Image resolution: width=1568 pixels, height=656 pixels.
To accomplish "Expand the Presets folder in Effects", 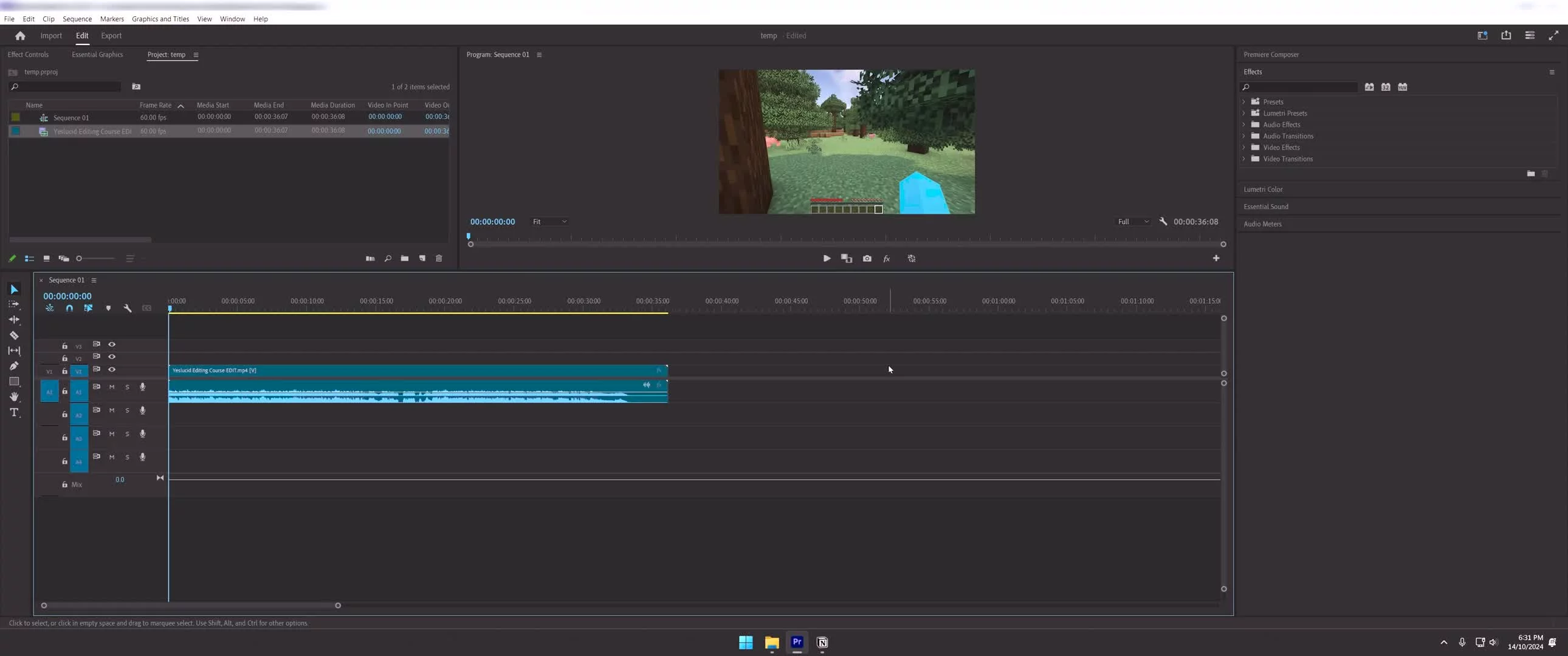I will [x=1243, y=101].
